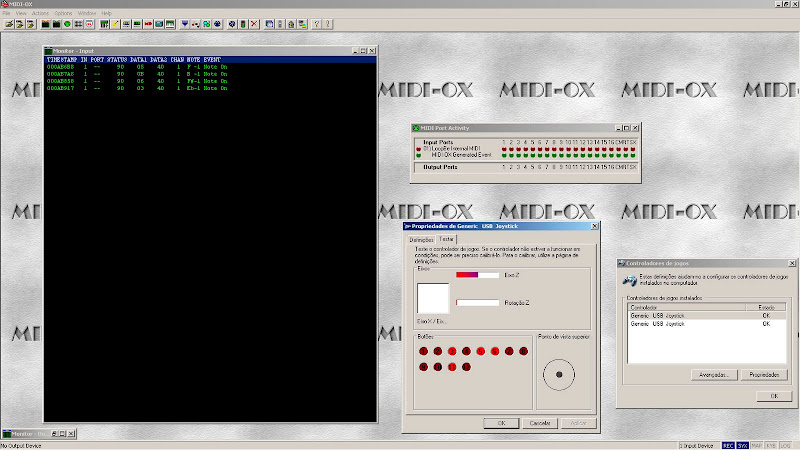Click the Rotação Z axis bar
Image resolution: width=800 pixels, height=450 pixels.
point(478,303)
